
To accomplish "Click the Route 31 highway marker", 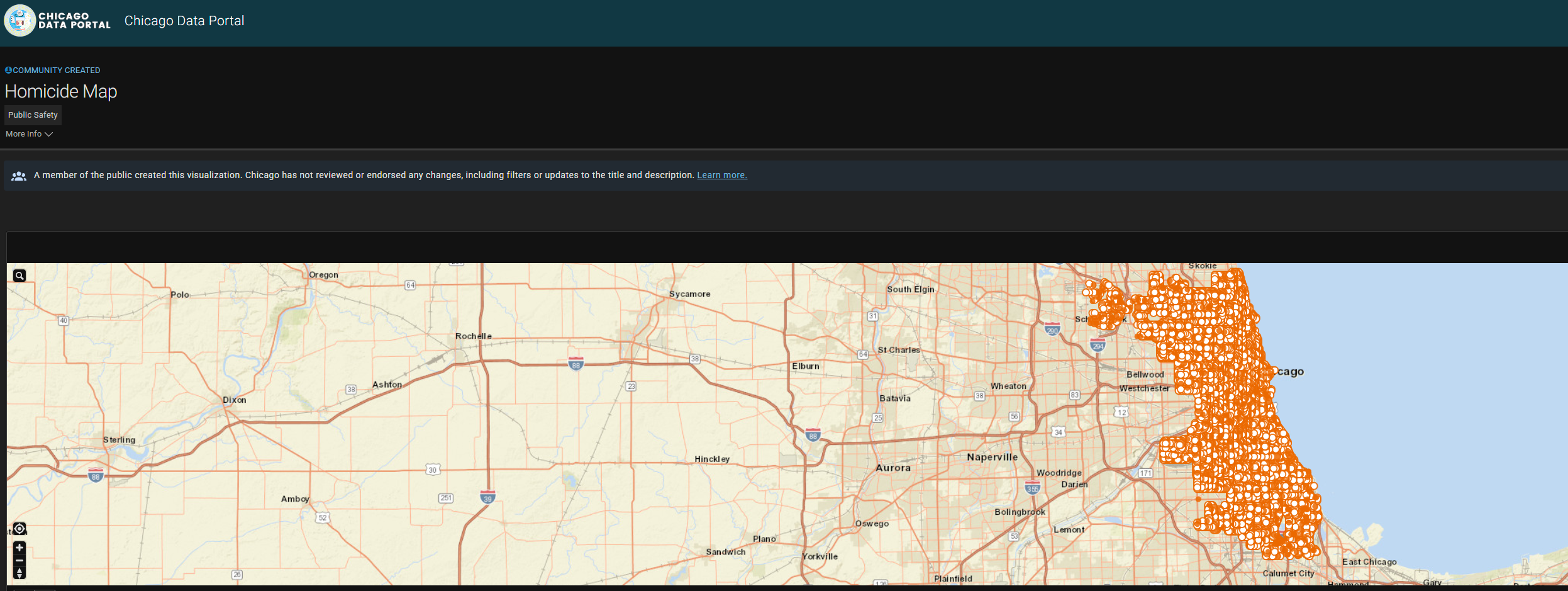I will pyautogui.click(x=872, y=316).
